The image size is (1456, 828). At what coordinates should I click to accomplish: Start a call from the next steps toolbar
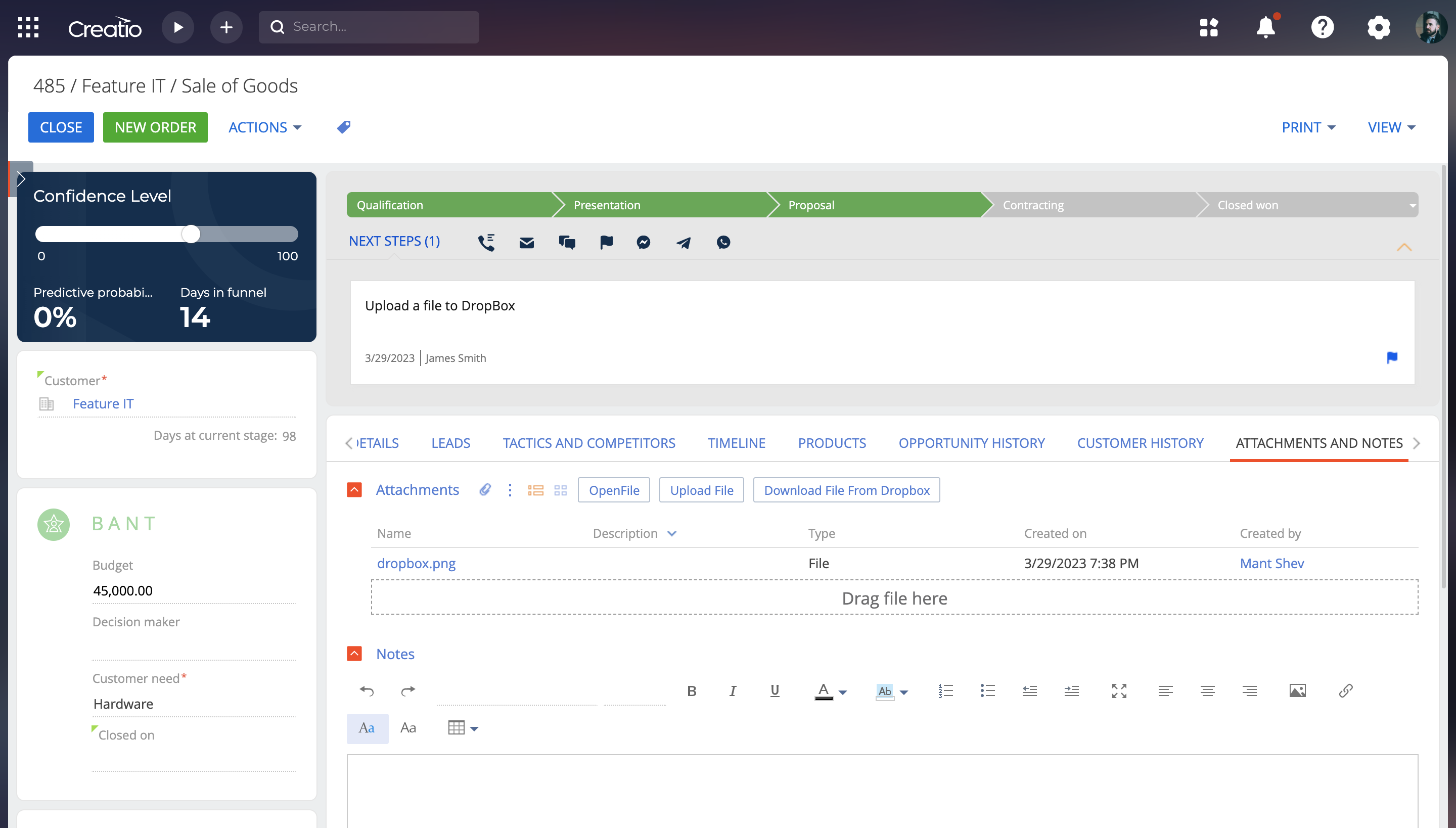click(486, 242)
